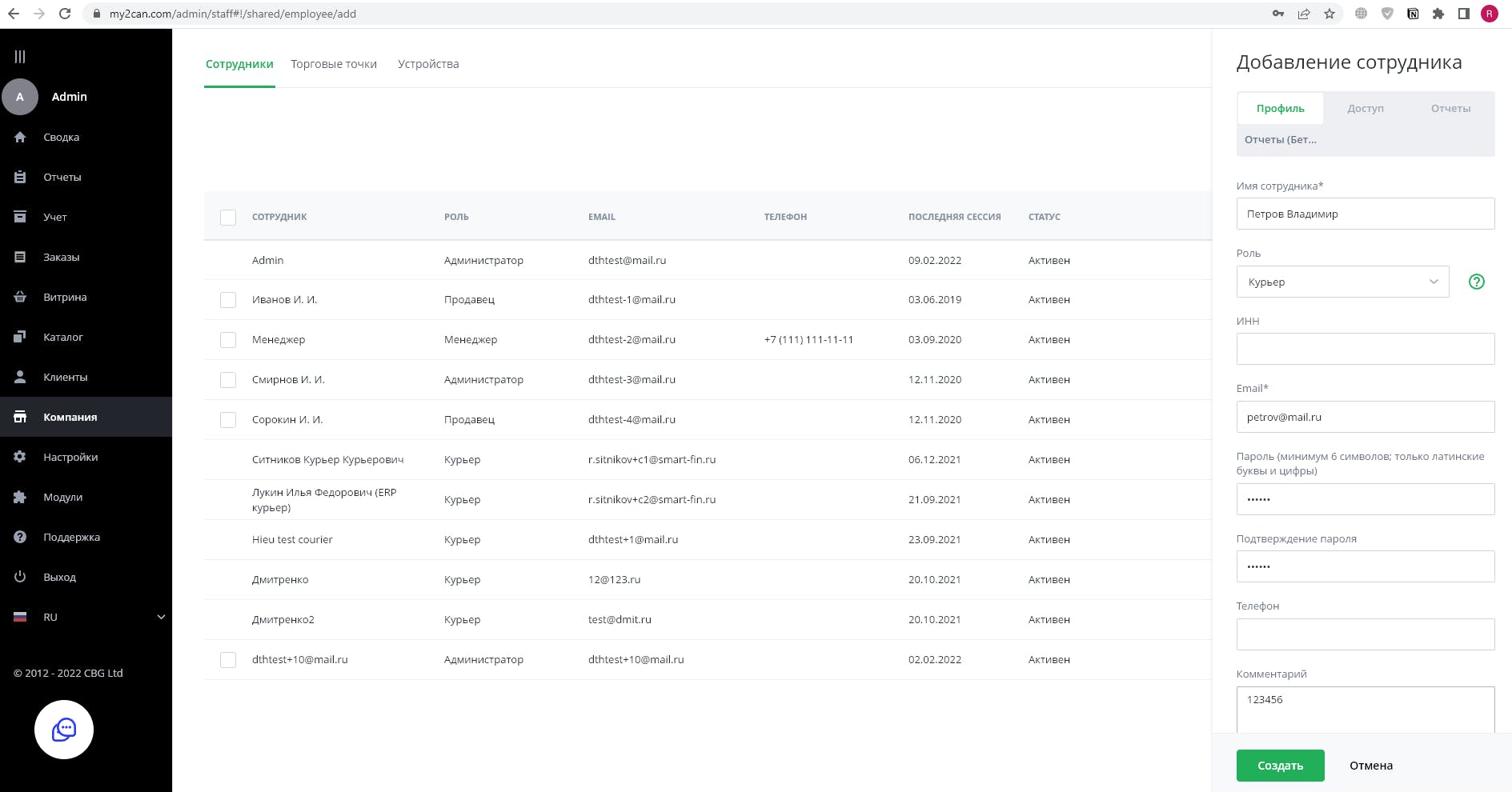Expand the Роль dropdown showing Курьер
The width and height of the screenshot is (1512, 792).
coord(1342,282)
